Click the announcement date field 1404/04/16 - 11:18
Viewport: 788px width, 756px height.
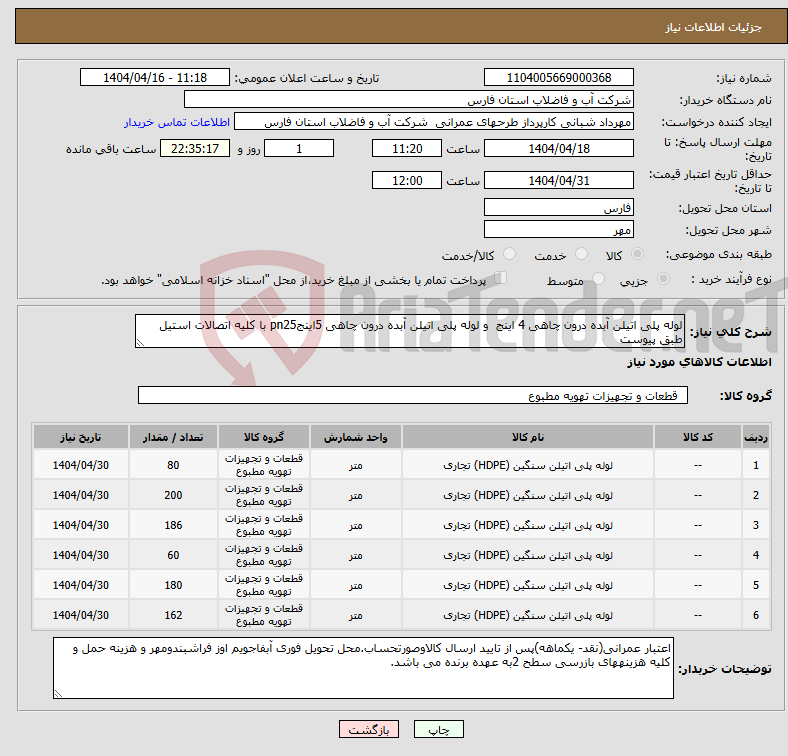pyautogui.click(x=155, y=78)
